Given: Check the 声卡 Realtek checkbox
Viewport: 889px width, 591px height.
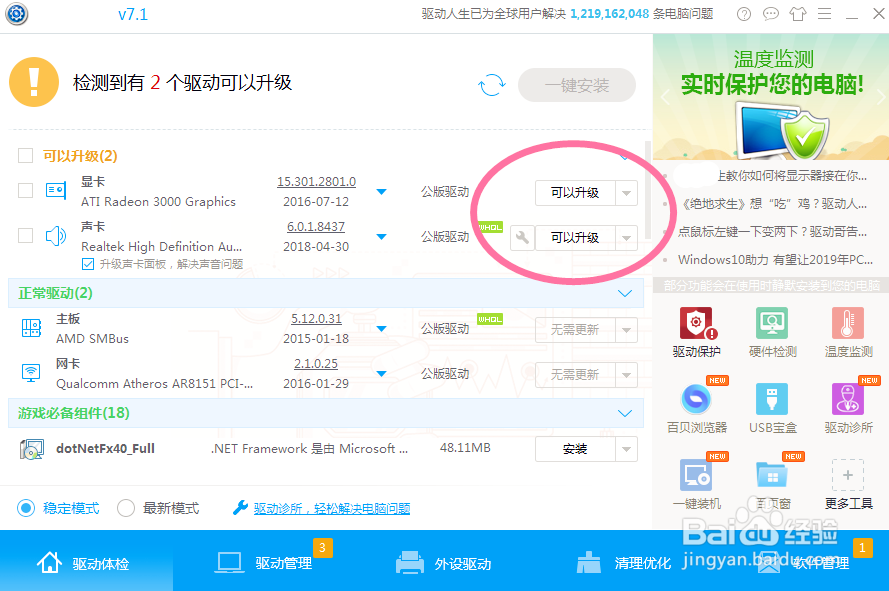Looking at the screenshot, I should [x=26, y=235].
